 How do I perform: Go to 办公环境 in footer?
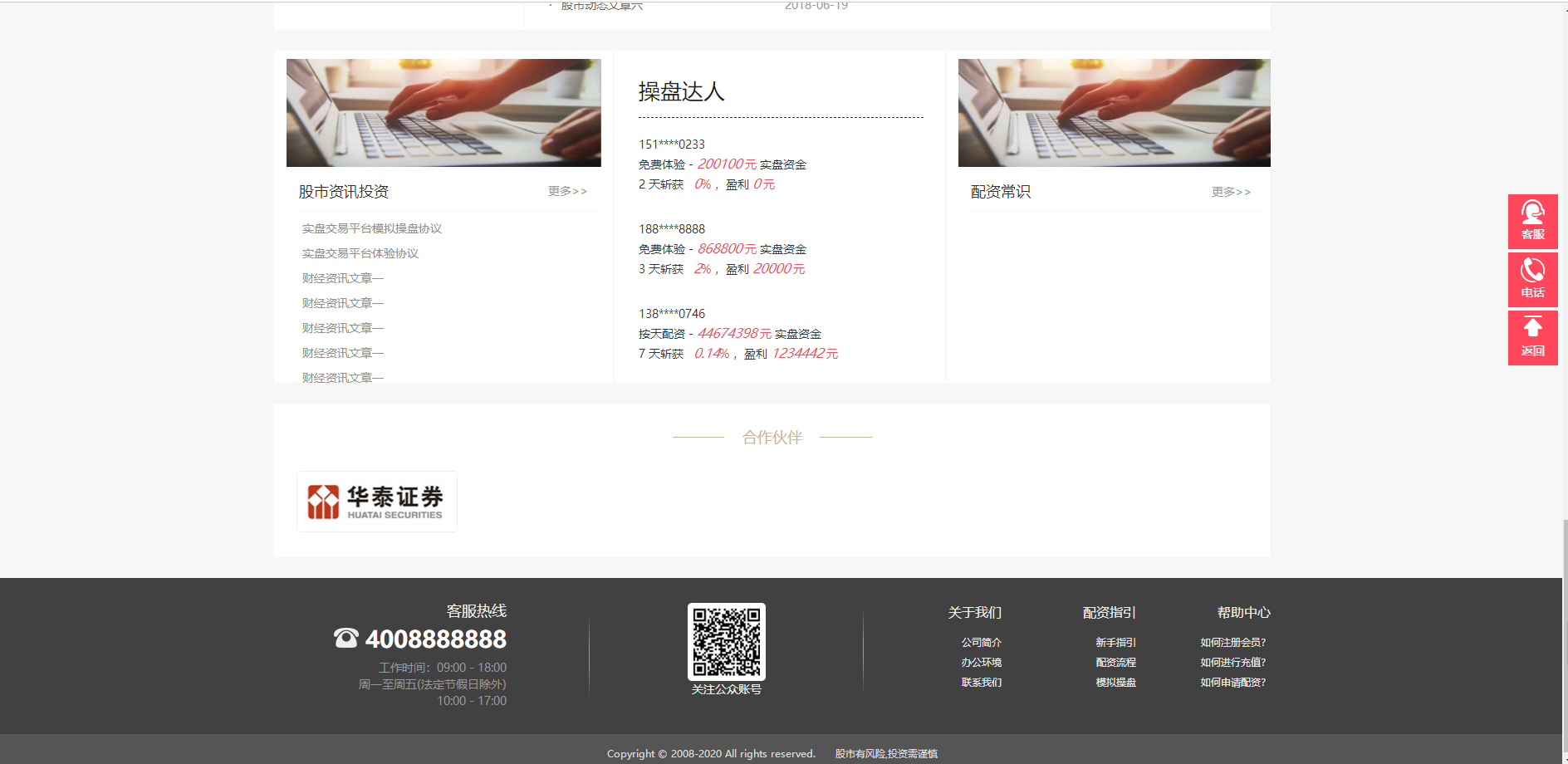[x=981, y=663]
